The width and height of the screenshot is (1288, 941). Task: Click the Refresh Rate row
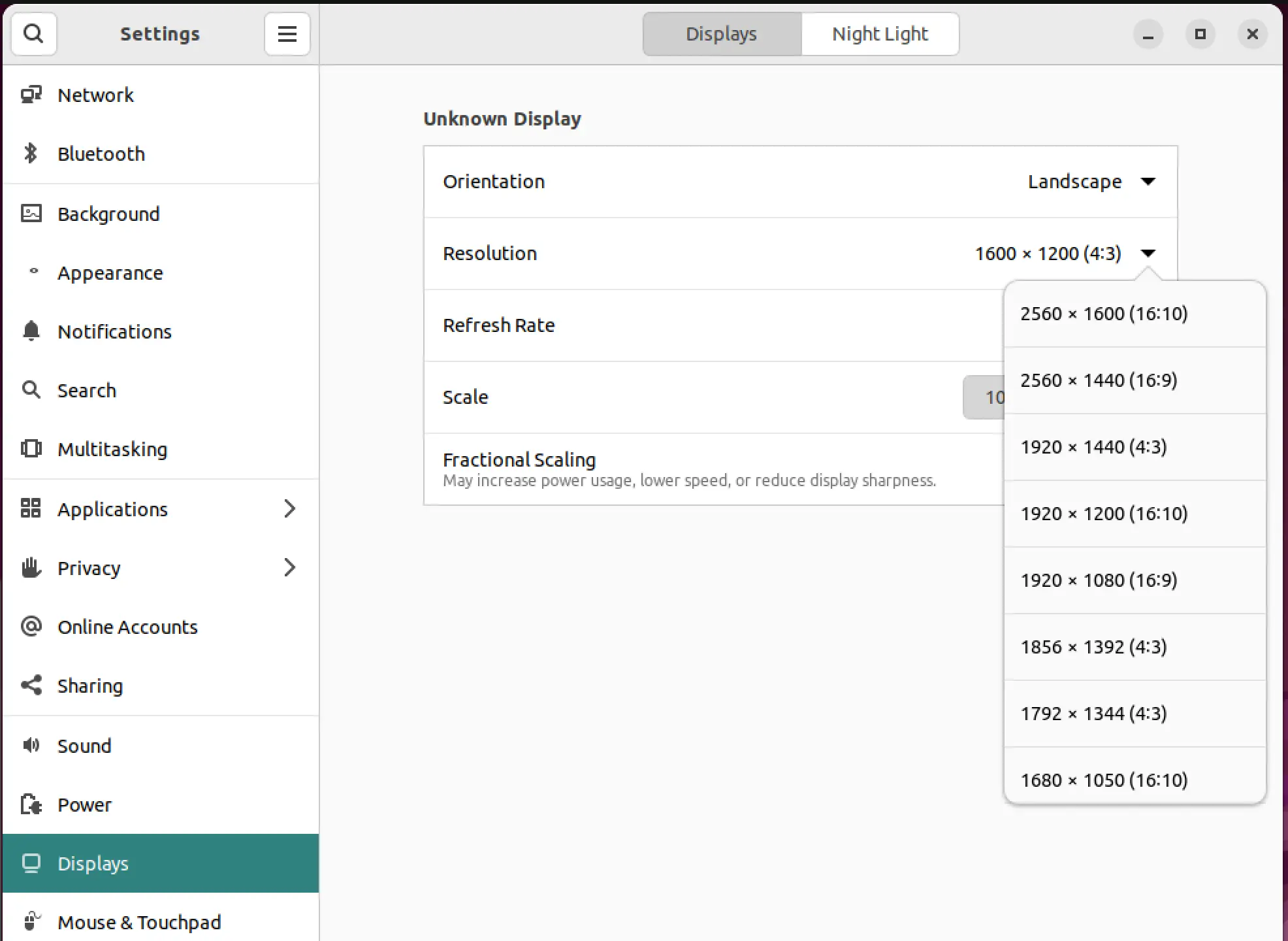[714, 325]
